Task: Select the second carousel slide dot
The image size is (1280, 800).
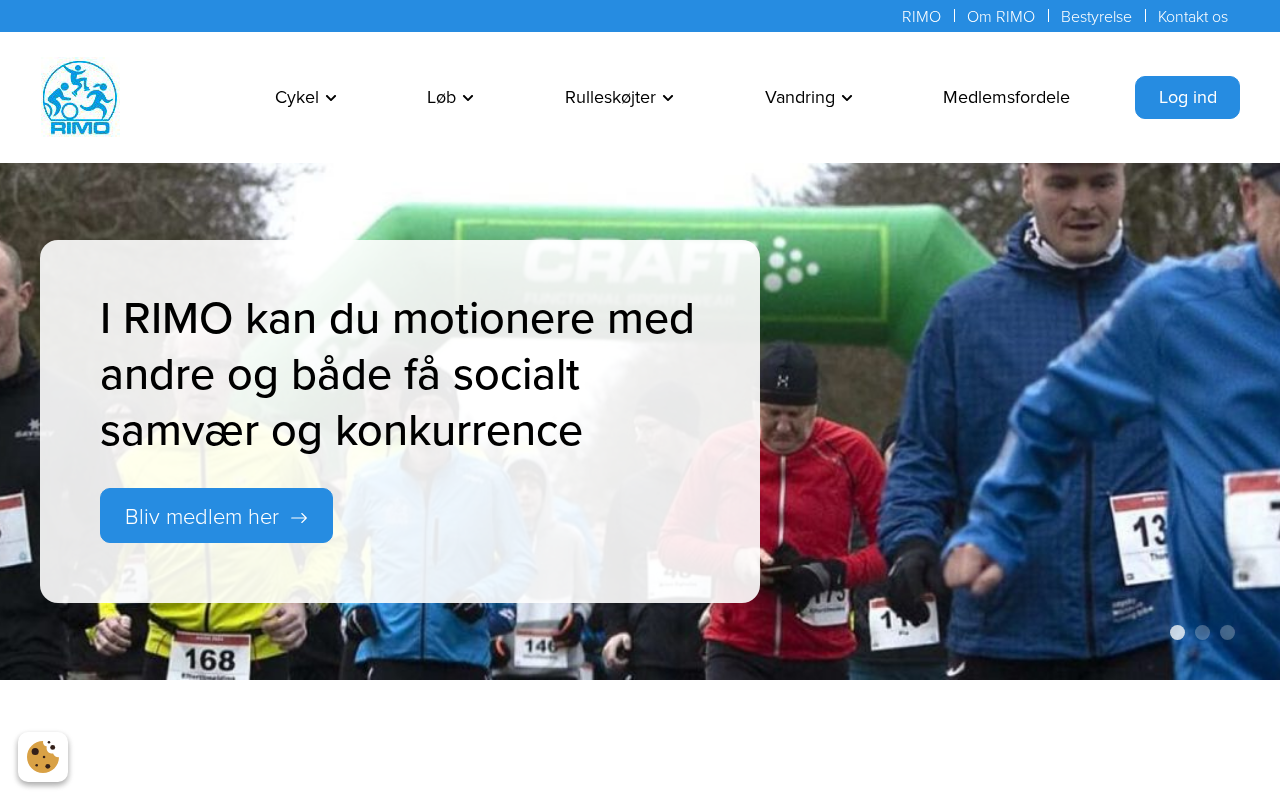Action: coord(1202,632)
